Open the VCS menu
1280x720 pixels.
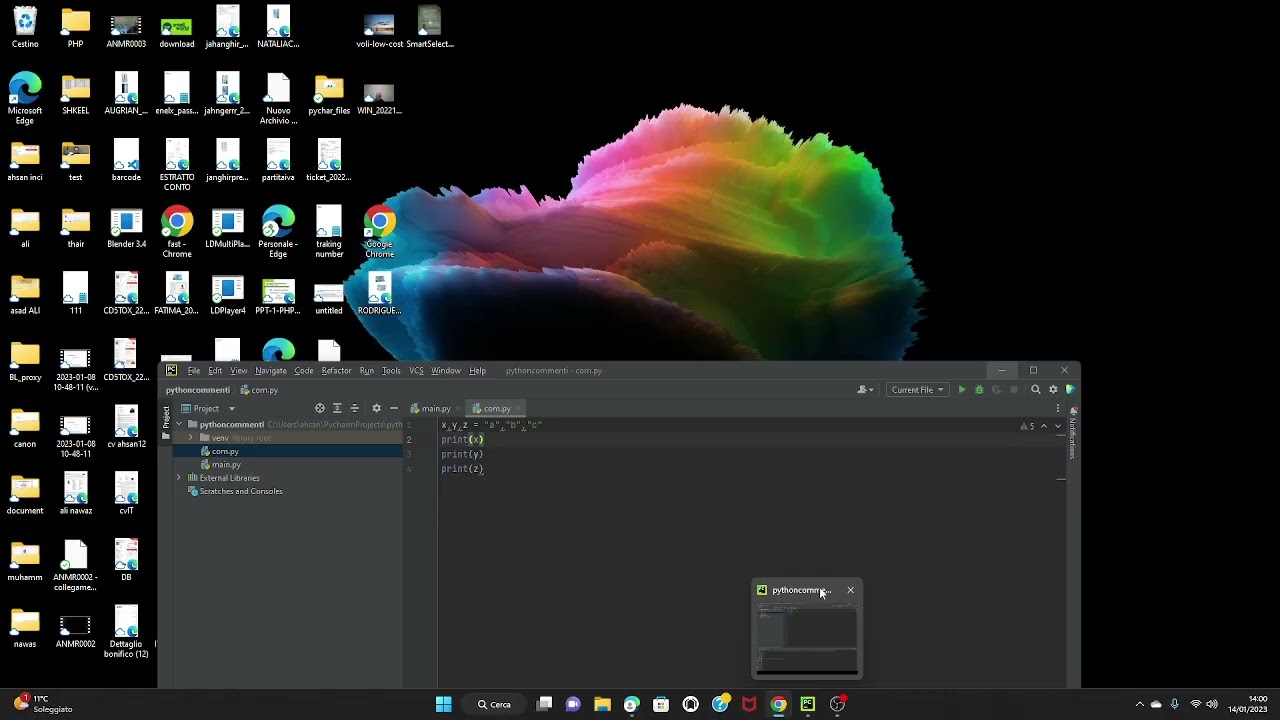[416, 371]
